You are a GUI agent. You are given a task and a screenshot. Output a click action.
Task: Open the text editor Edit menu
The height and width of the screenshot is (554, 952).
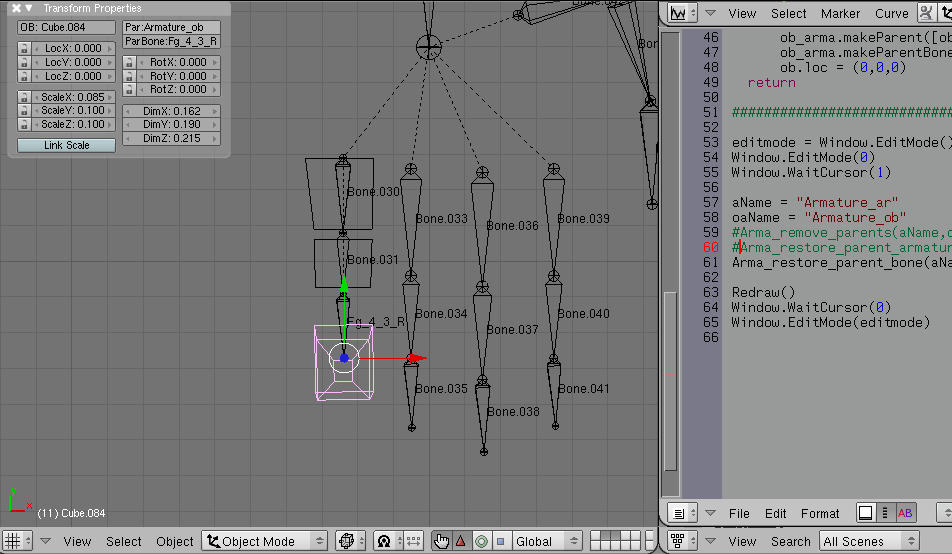[775, 514]
